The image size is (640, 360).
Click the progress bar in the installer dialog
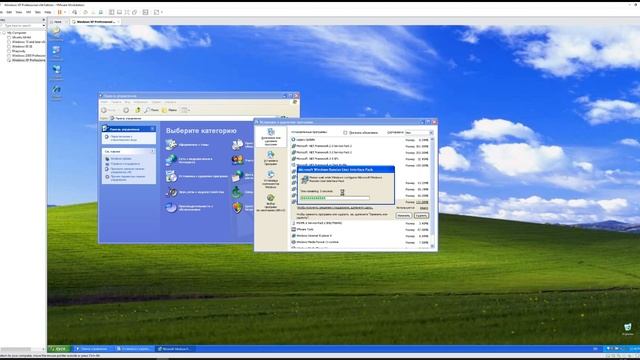(x=335, y=198)
